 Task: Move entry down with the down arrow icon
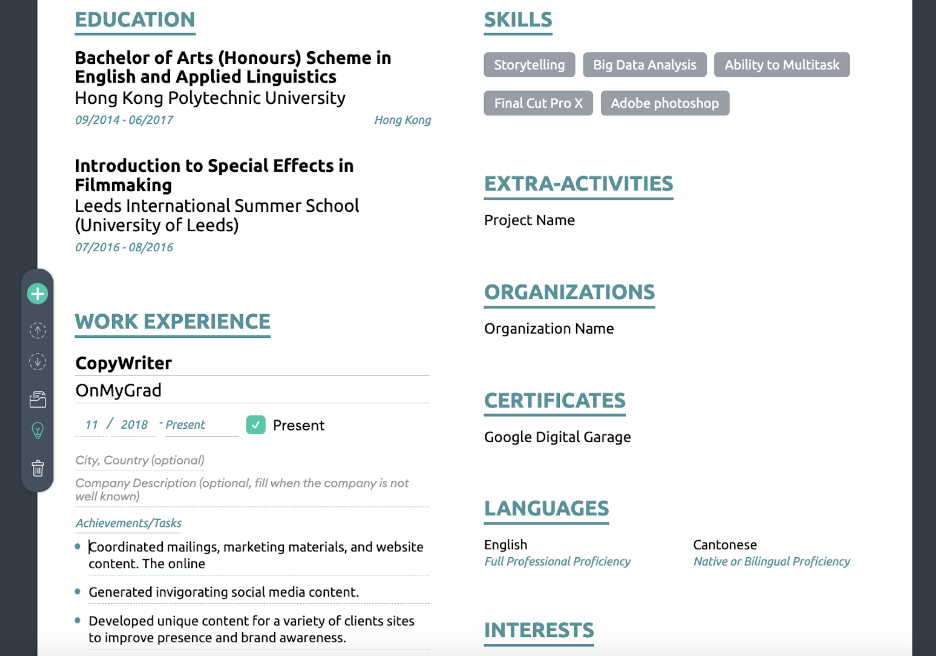[x=38, y=361]
